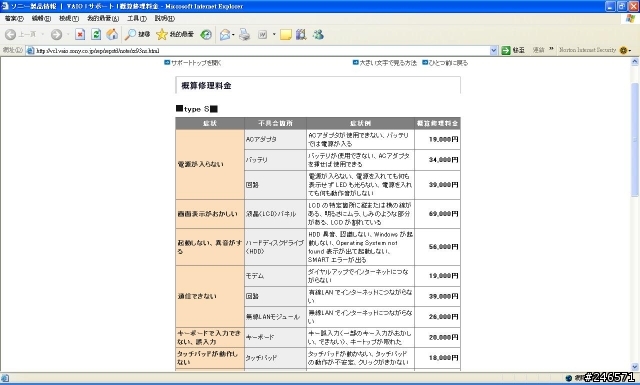
Task: Print the page with printer icon
Action: [x=244, y=35]
